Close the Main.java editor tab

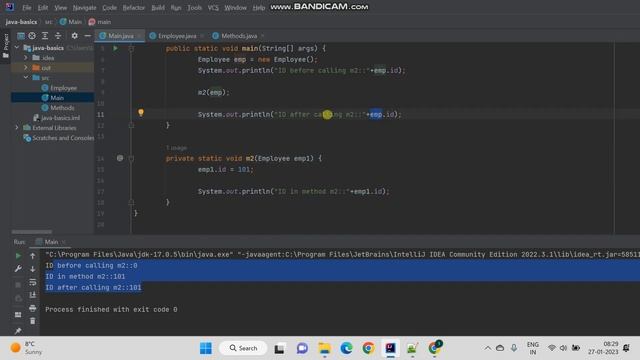point(139,36)
